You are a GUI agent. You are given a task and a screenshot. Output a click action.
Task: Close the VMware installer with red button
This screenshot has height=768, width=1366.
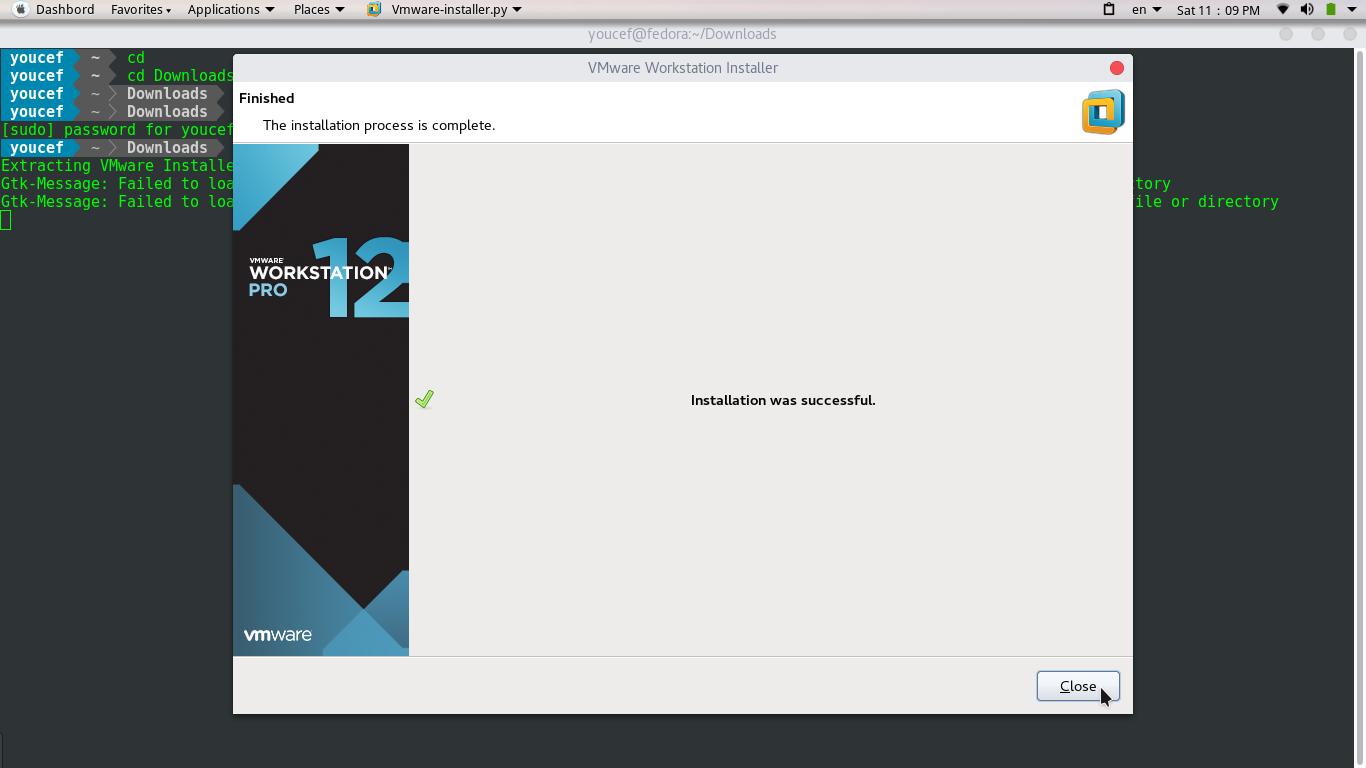point(1117,68)
